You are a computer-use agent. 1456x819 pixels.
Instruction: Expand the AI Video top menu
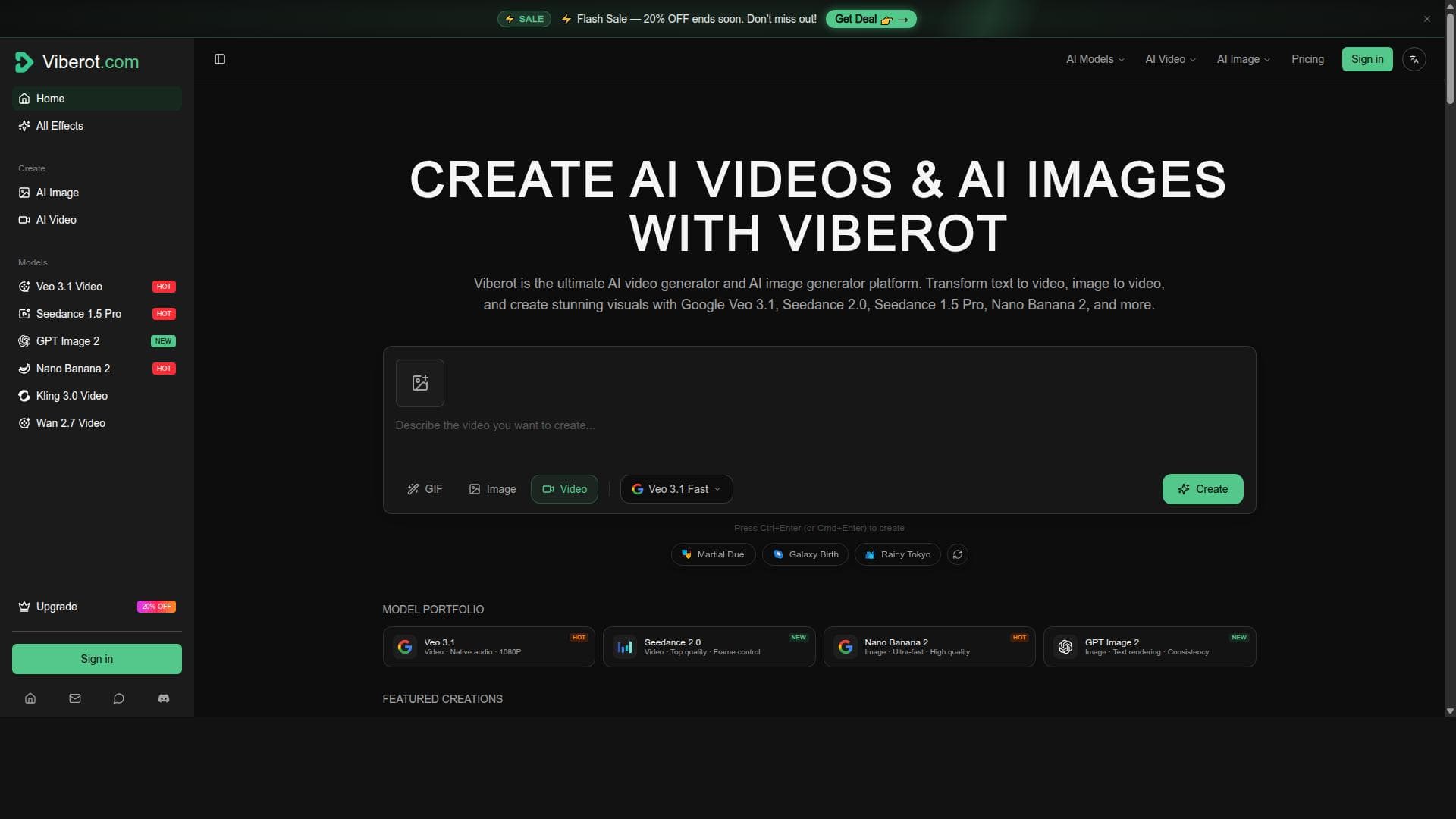pos(1170,59)
